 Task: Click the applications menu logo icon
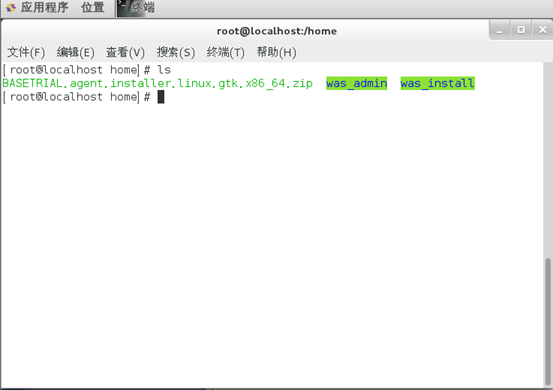click(x=11, y=8)
